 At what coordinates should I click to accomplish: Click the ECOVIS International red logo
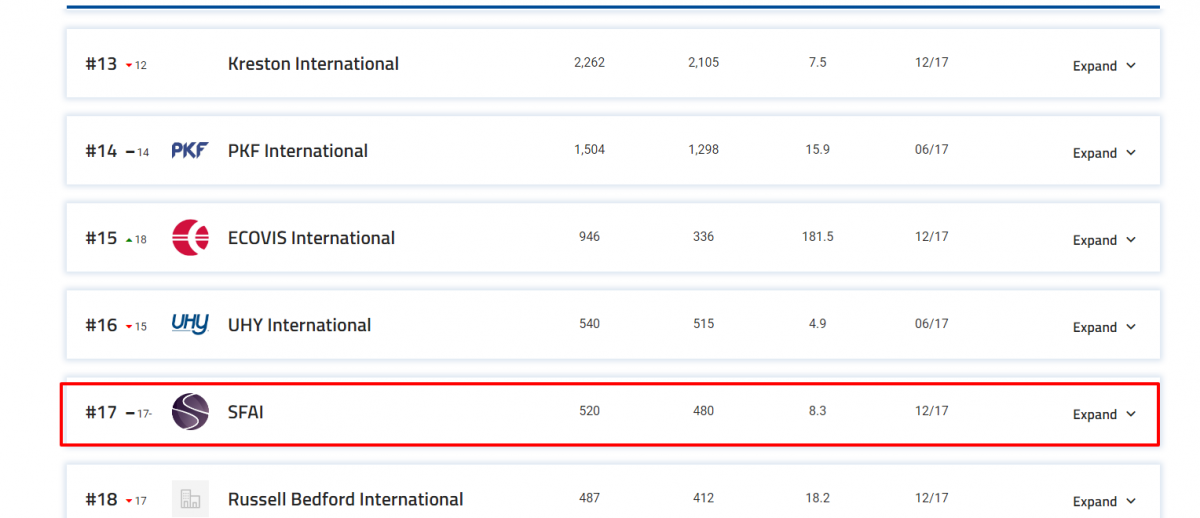[x=190, y=238]
